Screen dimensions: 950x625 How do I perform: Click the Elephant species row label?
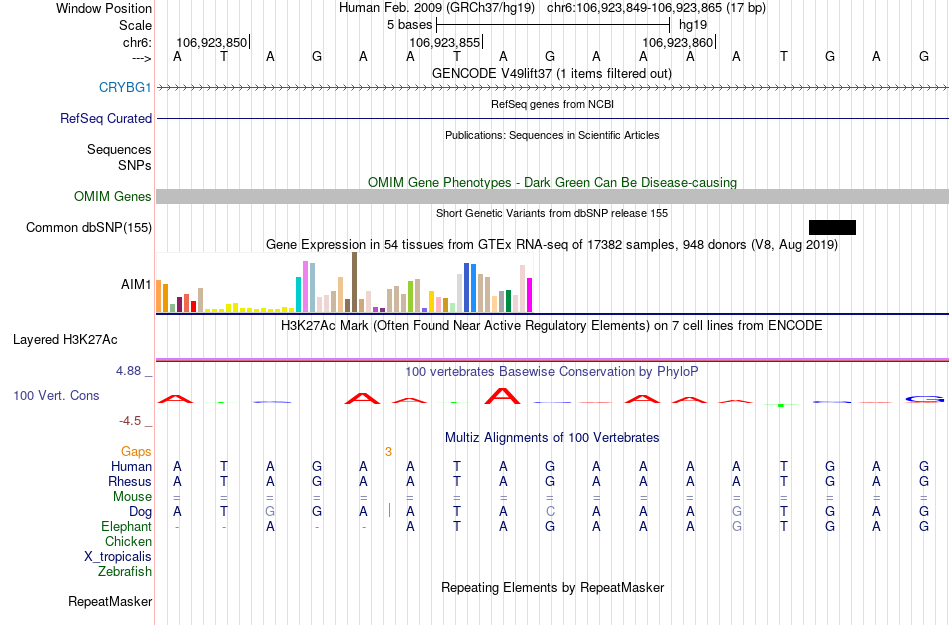pyautogui.click(x=126, y=527)
